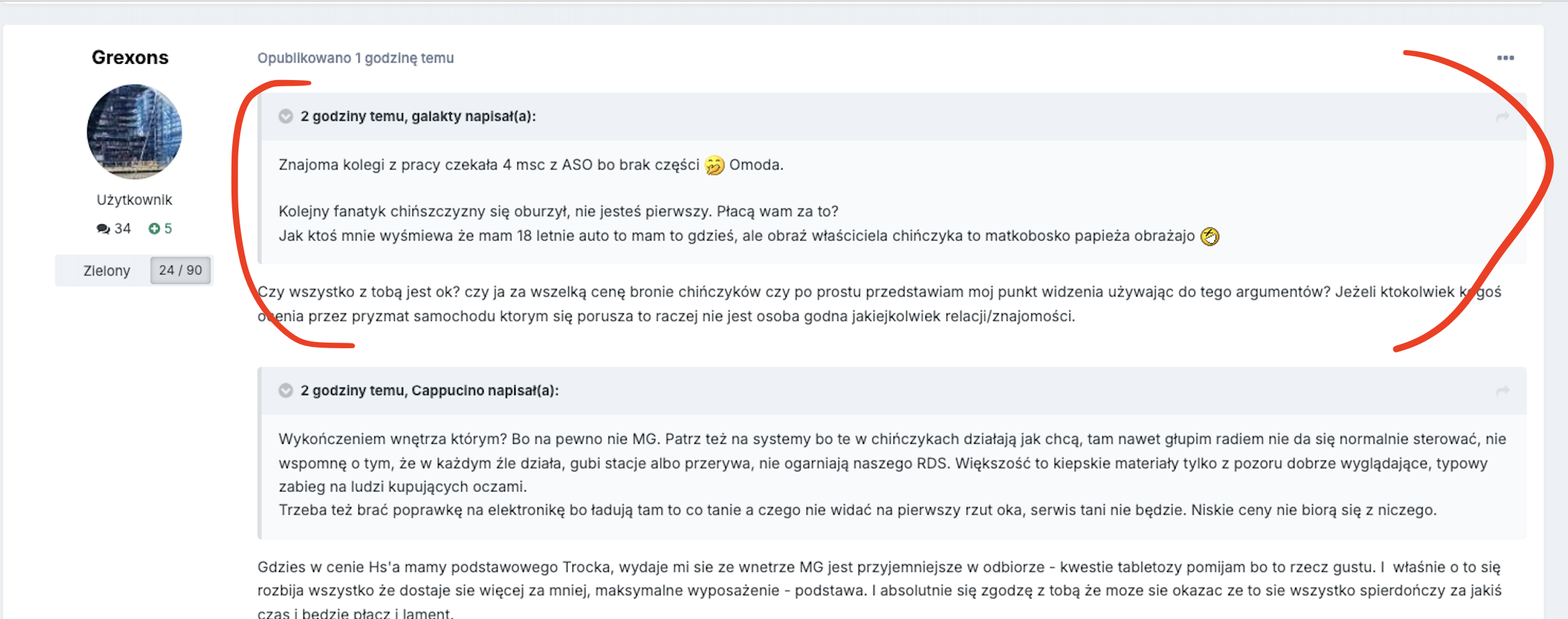
Task: Click the emoji before the word Omoda
Action: (x=714, y=165)
